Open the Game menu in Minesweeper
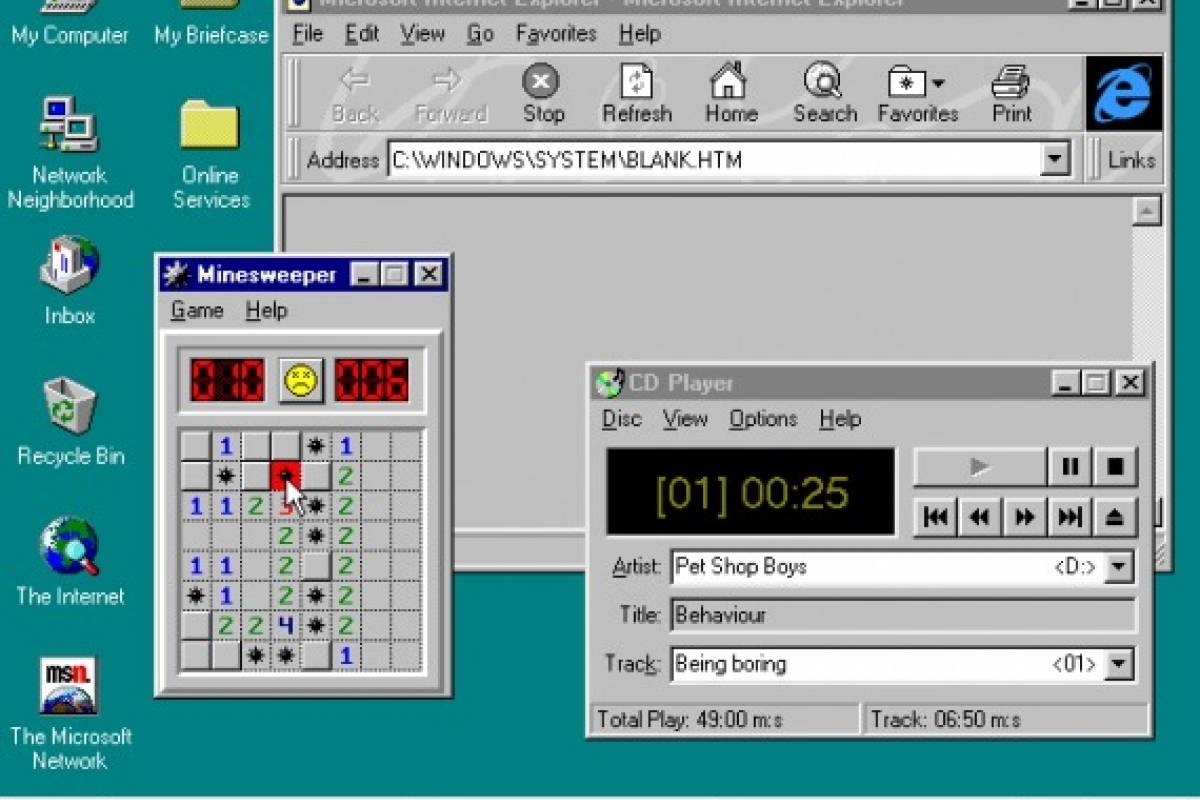Image resolution: width=1200 pixels, height=800 pixels. point(197,310)
